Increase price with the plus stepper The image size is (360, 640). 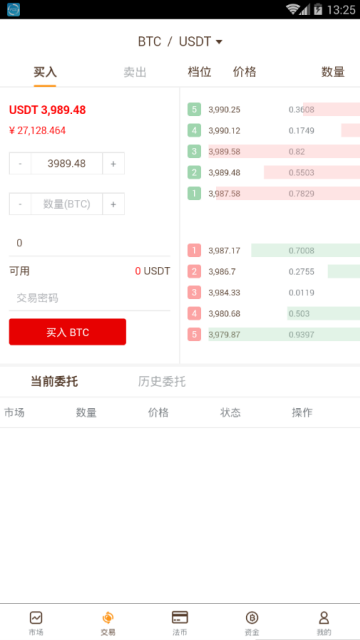pos(113,164)
